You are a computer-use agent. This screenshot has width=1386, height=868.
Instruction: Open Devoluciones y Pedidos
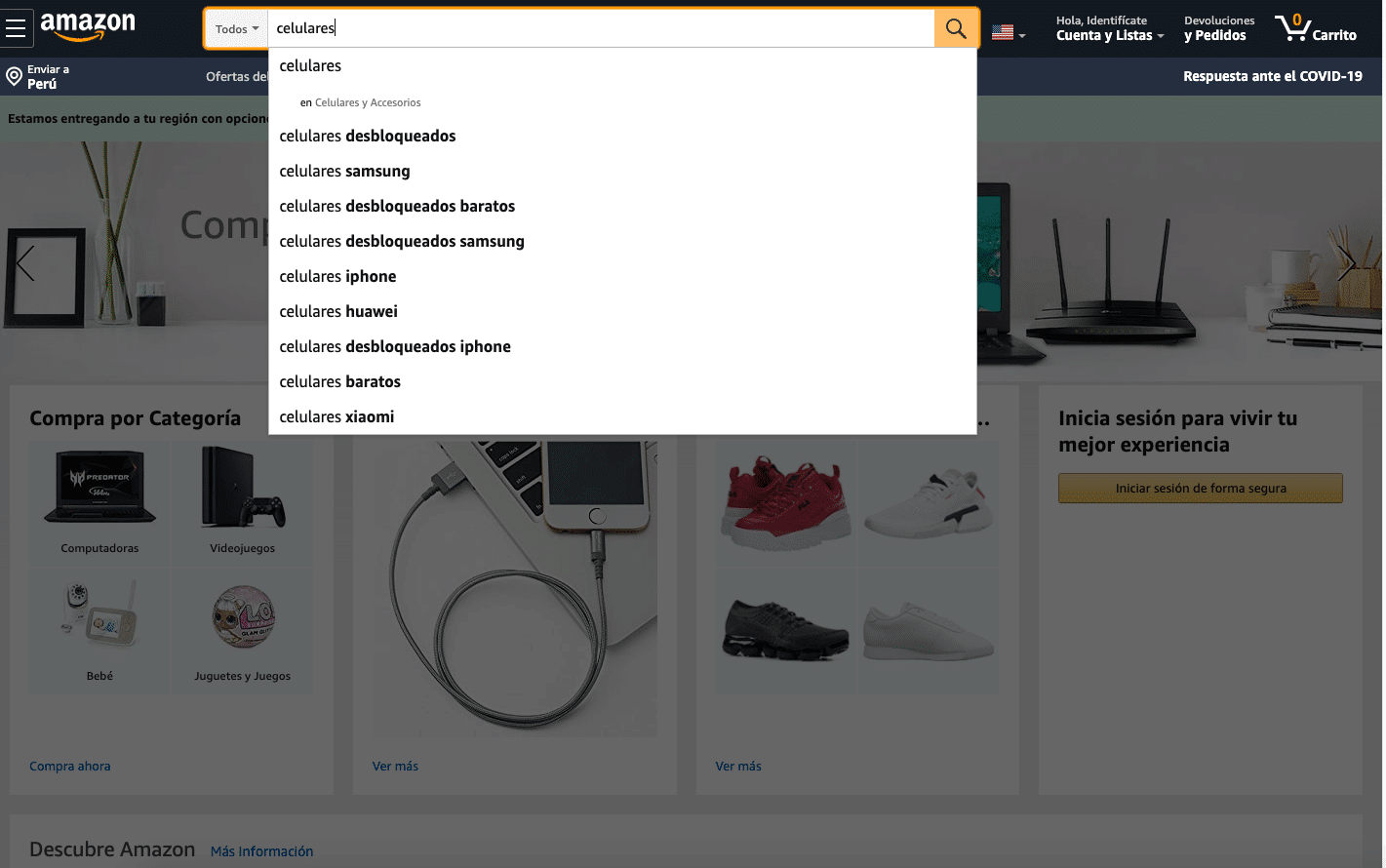coord(1217,26)
